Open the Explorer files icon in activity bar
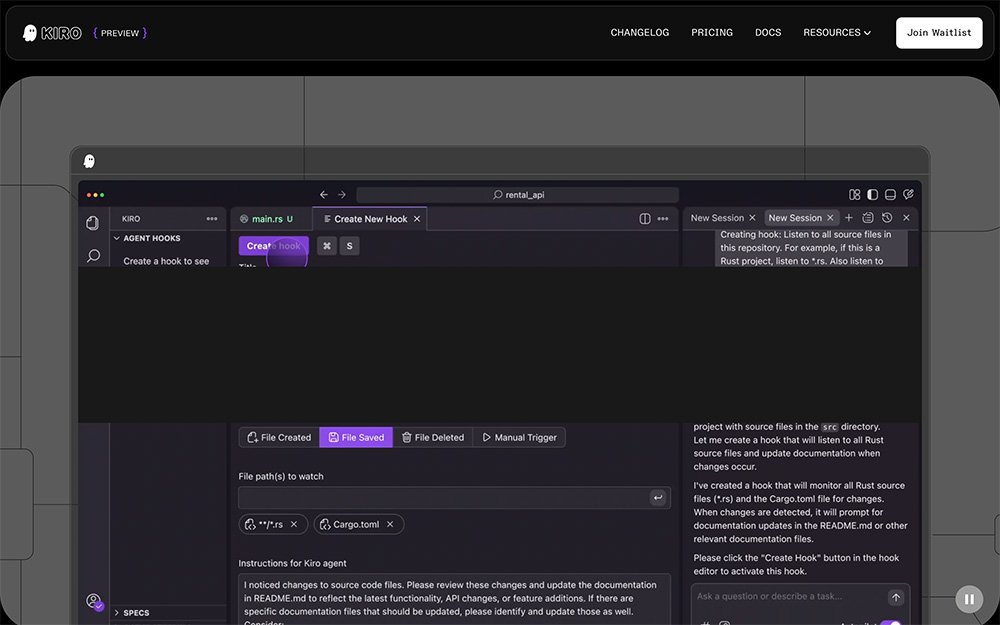The image size is (1000, 625). (x=93, y=223)
